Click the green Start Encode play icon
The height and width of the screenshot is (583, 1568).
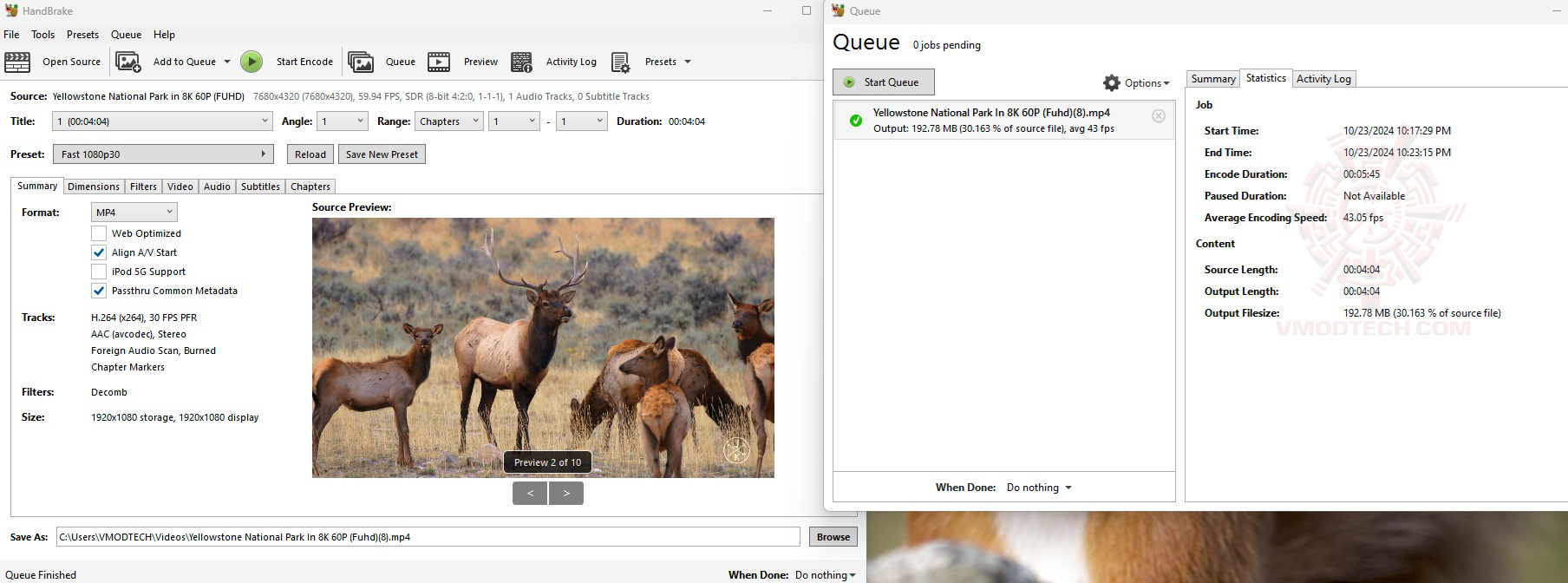coord(252,62)
